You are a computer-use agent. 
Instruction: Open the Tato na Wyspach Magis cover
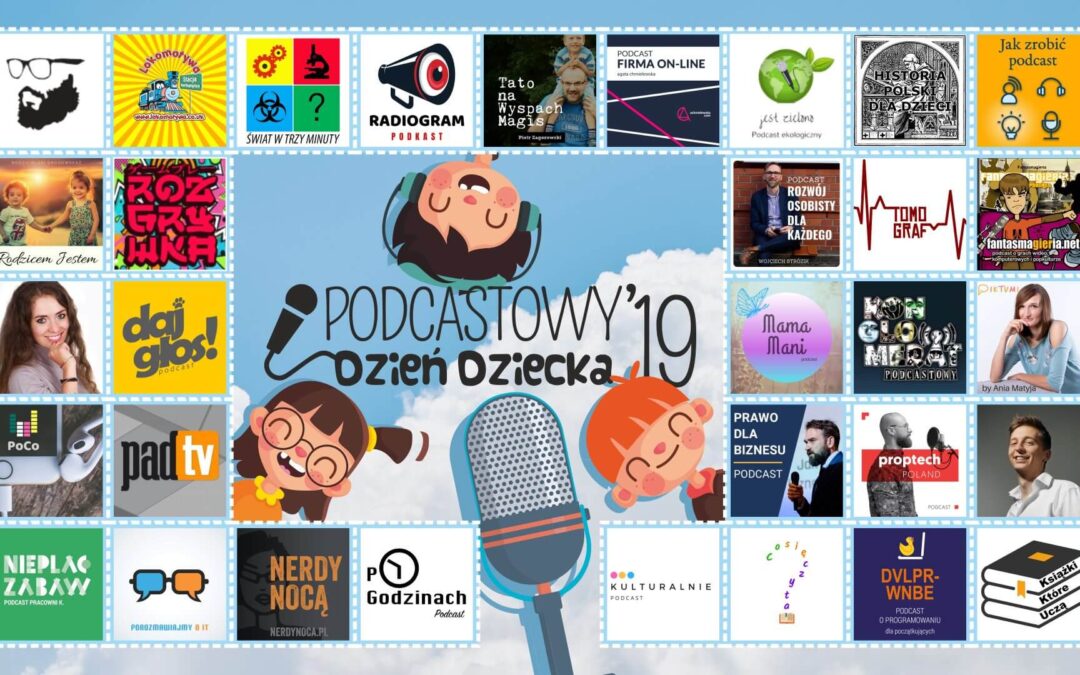(x=539, y=91)
